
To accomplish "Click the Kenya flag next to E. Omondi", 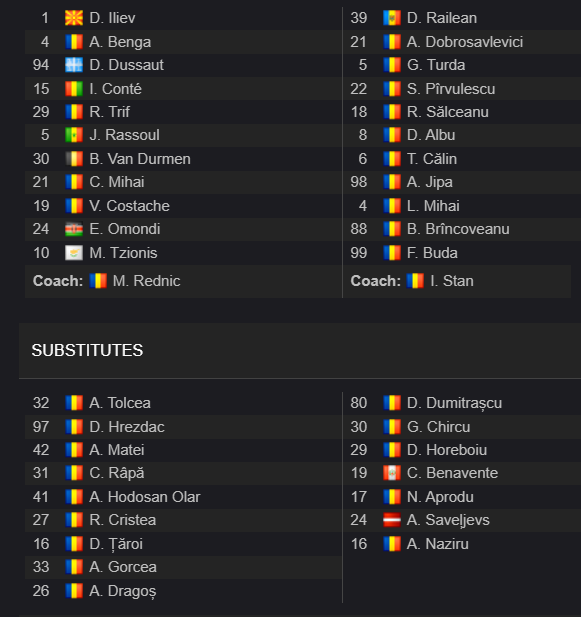I will click(x=74, y=229).
